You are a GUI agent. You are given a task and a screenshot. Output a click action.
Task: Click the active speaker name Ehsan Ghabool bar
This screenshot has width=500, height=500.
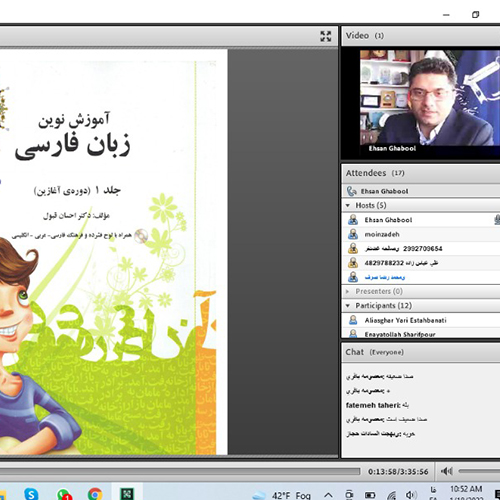tap(421, 191)
